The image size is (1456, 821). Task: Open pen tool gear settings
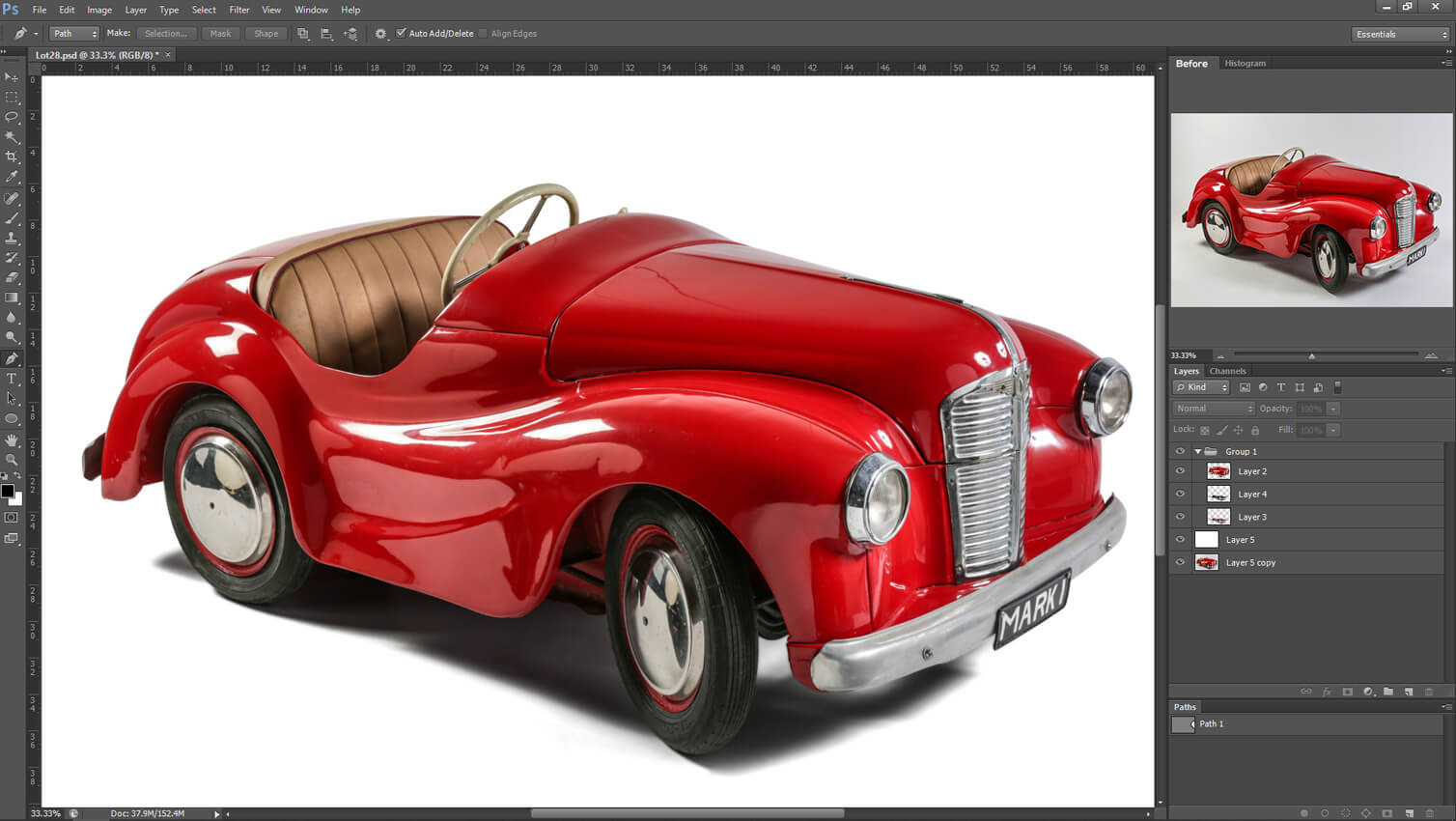(380, 34)
